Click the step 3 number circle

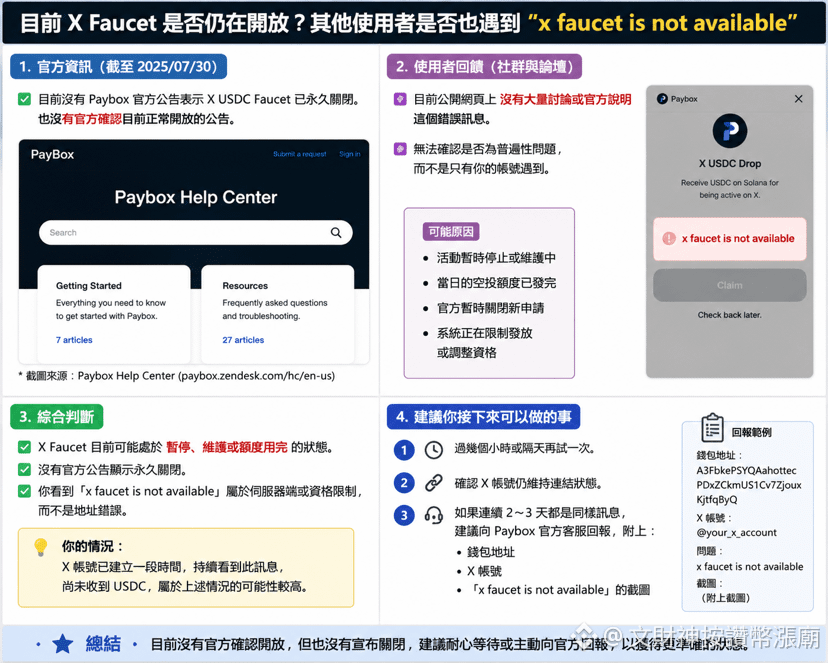[404, 515]
